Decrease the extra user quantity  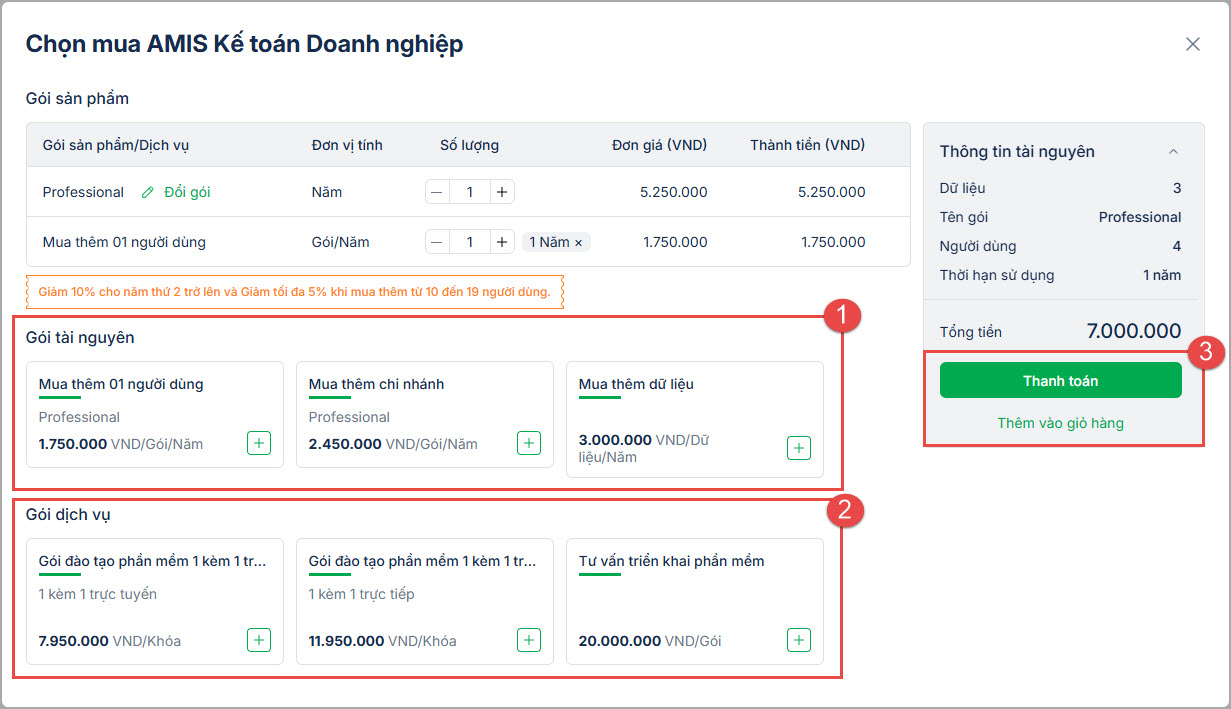click(x=438, y=242)
